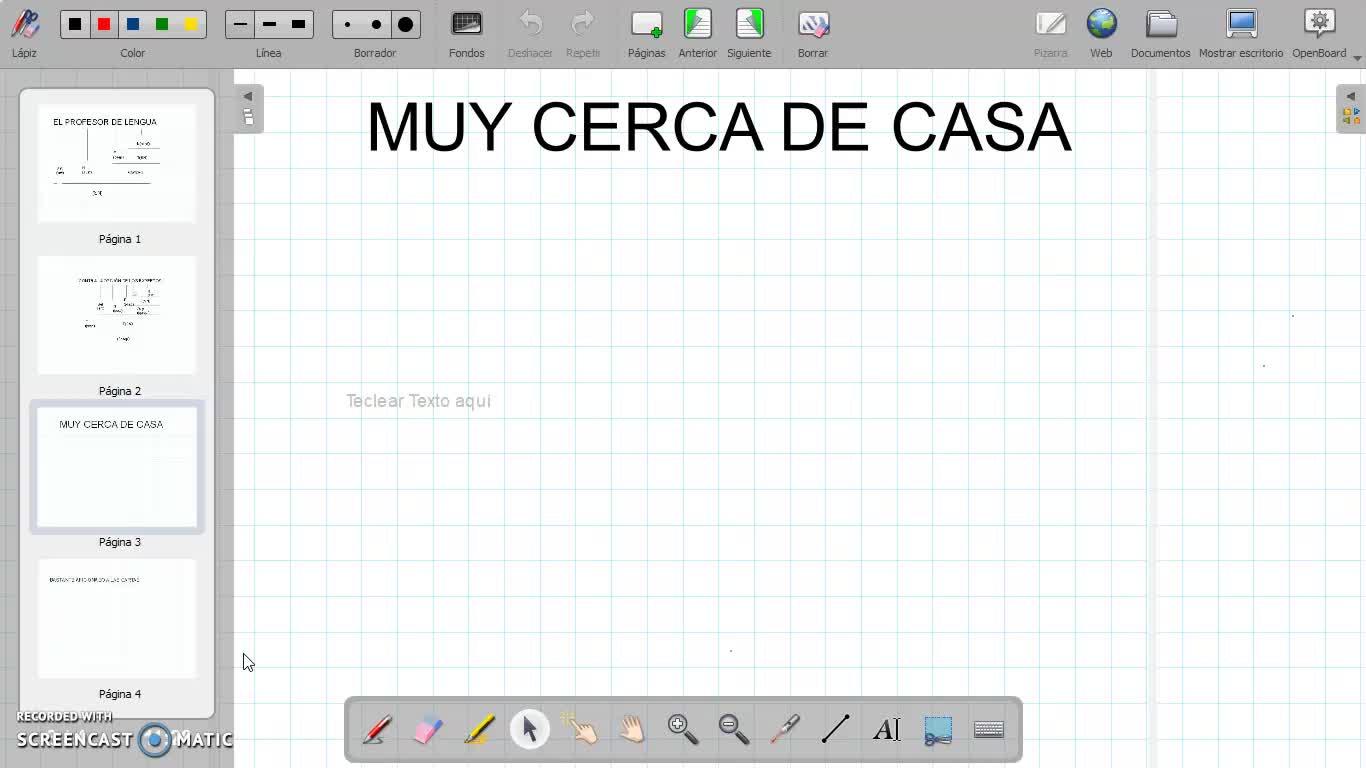Click the Zoom in magnifier tool
Image resolution: width=1366 pixels, height=768 pixels.
(x=683, y=729)
